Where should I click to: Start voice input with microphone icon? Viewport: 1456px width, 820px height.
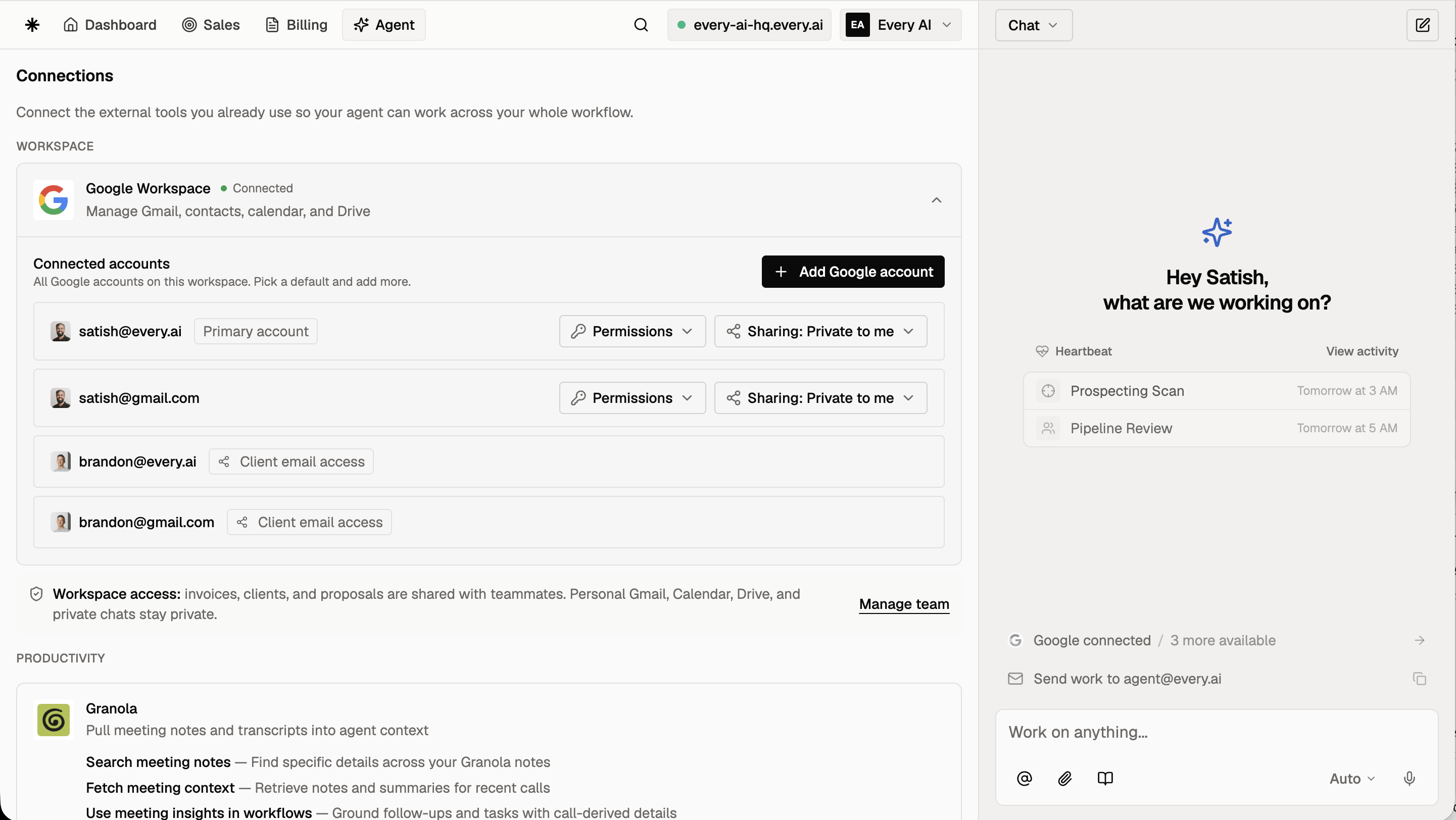pos(1409,779)
